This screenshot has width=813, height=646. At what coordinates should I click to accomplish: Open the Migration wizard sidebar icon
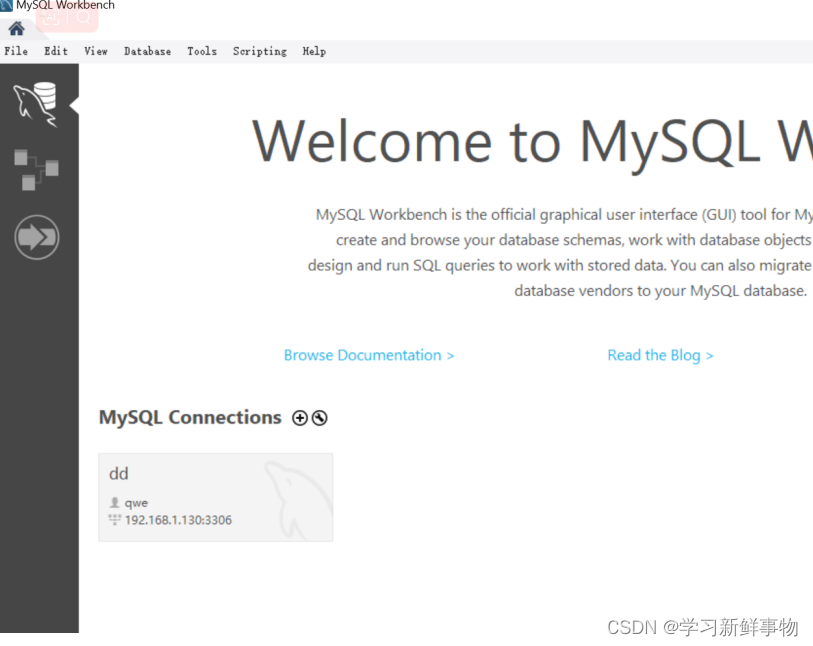click(37, 237)
